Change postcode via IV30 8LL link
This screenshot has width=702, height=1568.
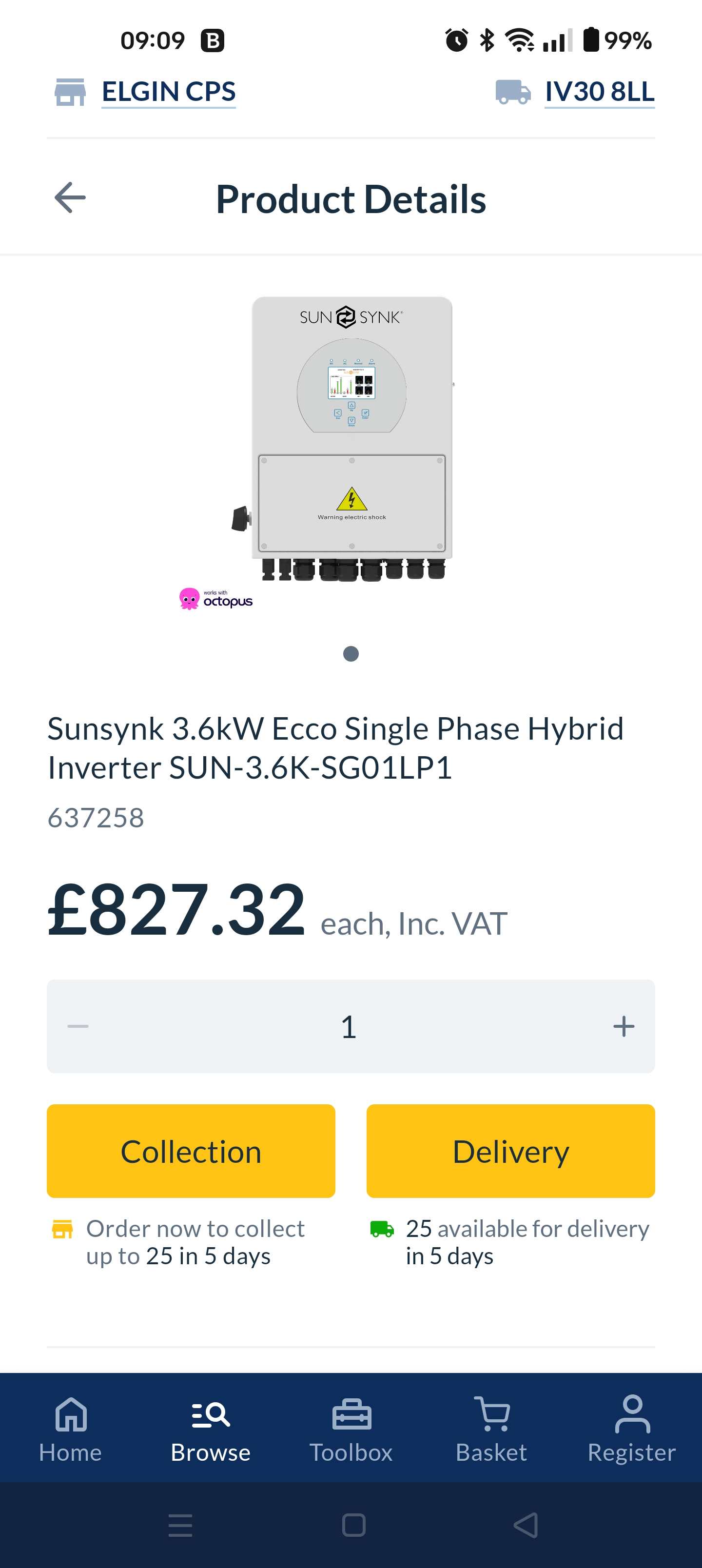600,92
